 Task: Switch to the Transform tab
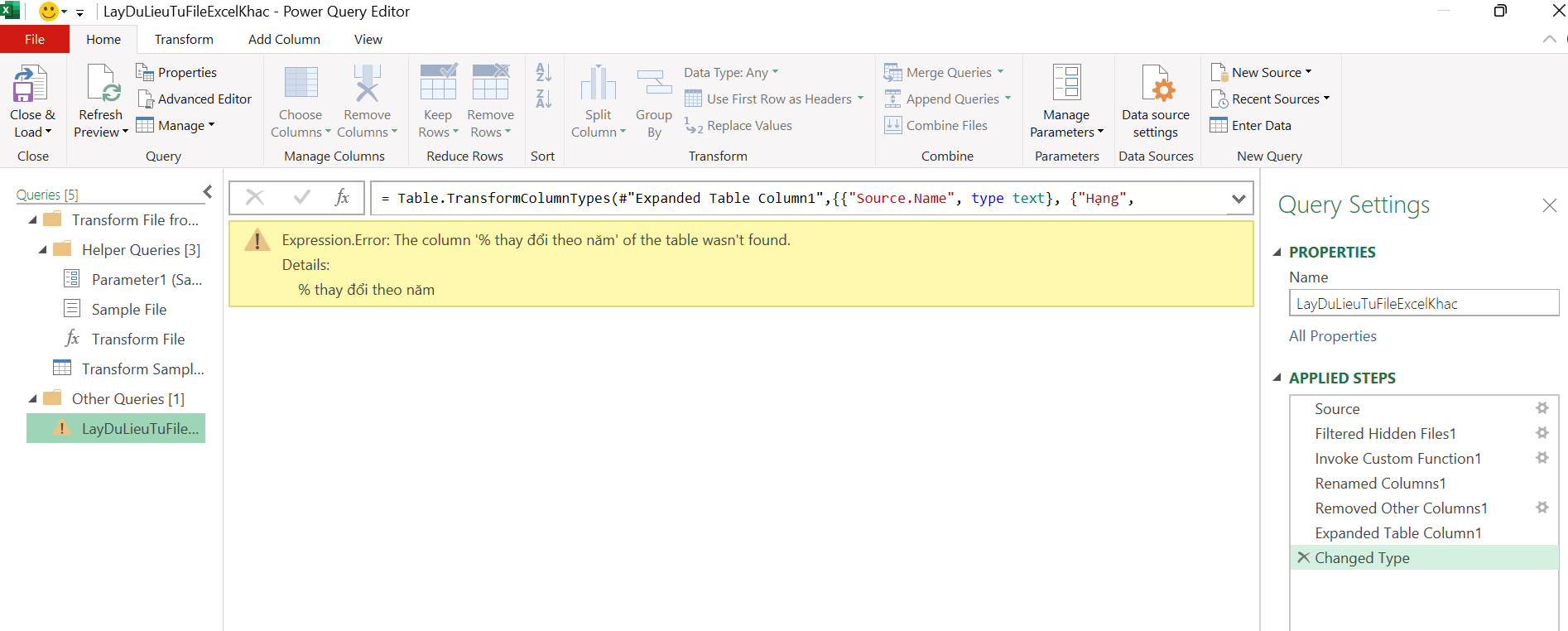[184, 40]
